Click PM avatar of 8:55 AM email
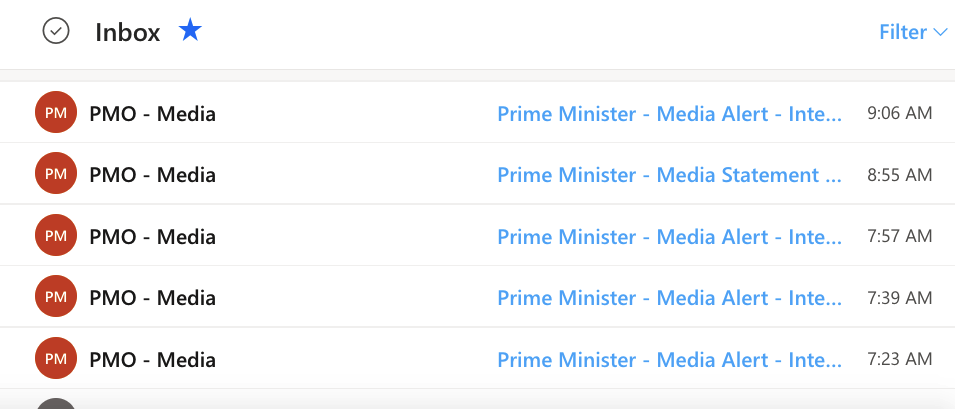The height and width of the screenshot is (409, 955). (x=56, y=174)
